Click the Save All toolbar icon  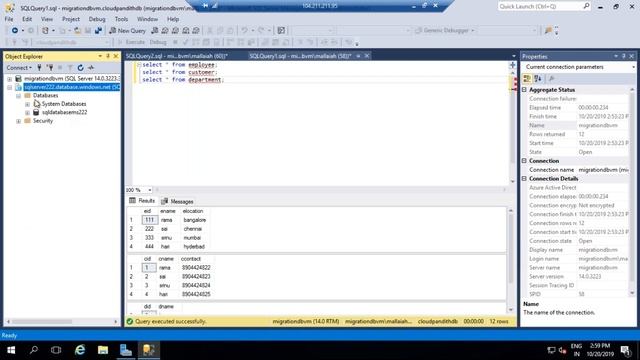98,31
